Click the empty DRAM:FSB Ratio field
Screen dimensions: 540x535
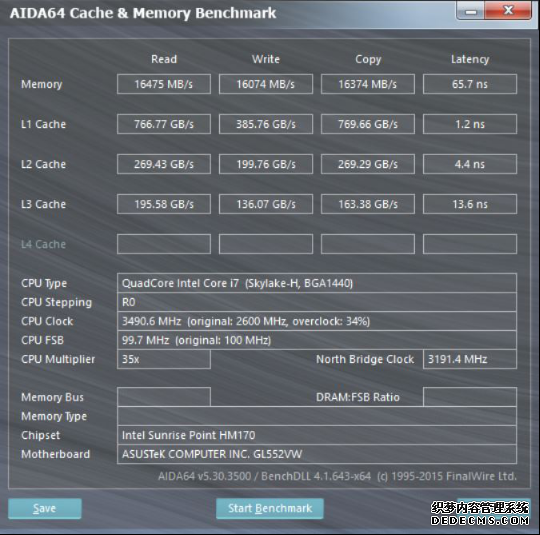(470, 397)
